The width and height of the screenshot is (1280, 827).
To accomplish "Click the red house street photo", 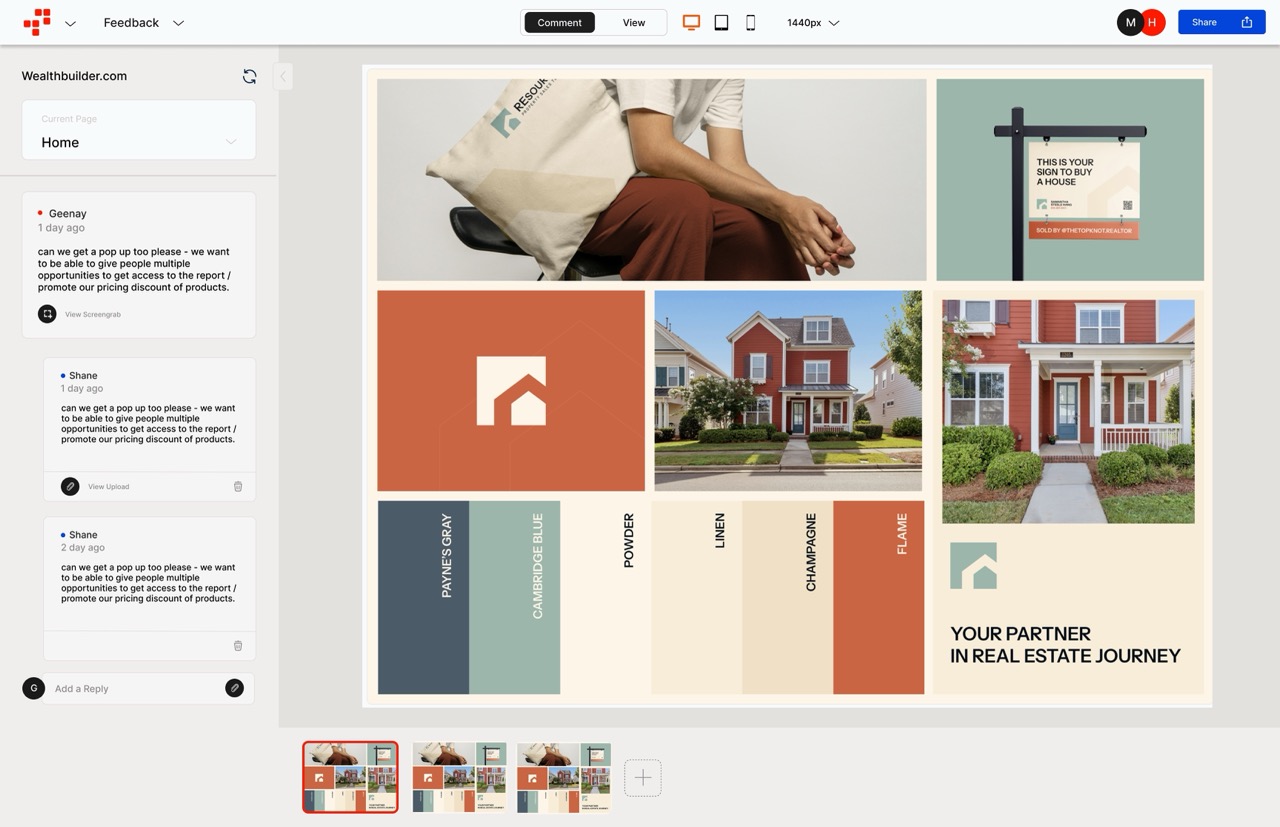I will click(x=788, y=391).
